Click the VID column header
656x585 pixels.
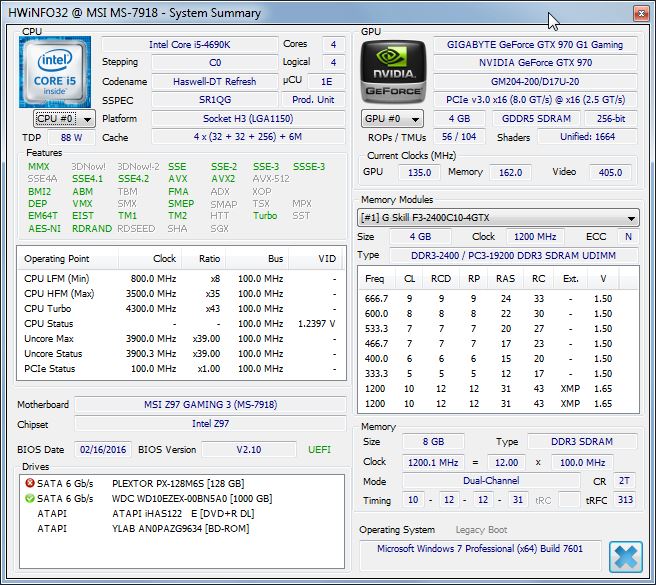click(x=315, y=259)
